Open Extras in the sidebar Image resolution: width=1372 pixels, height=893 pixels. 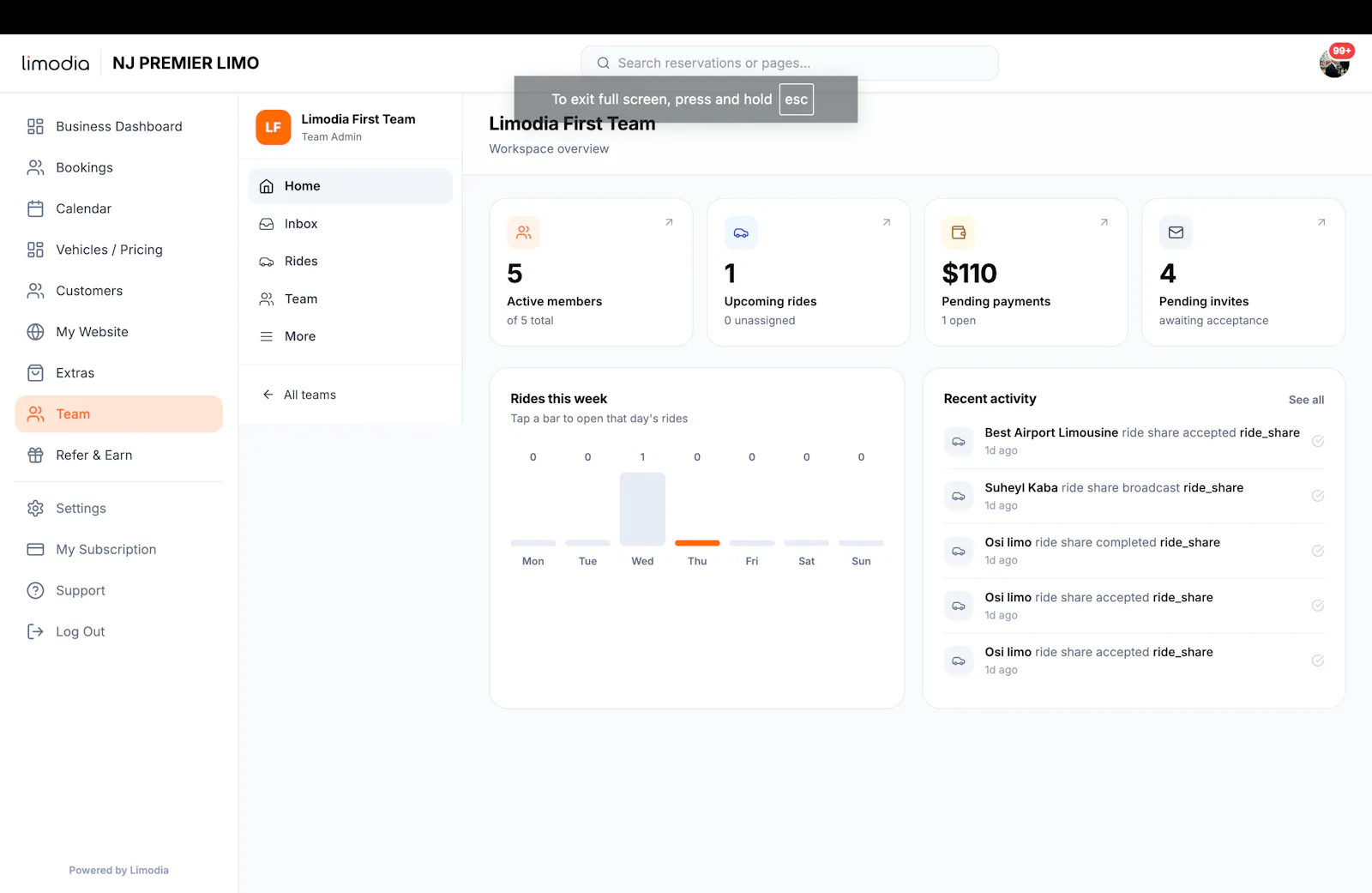(119, 373)
